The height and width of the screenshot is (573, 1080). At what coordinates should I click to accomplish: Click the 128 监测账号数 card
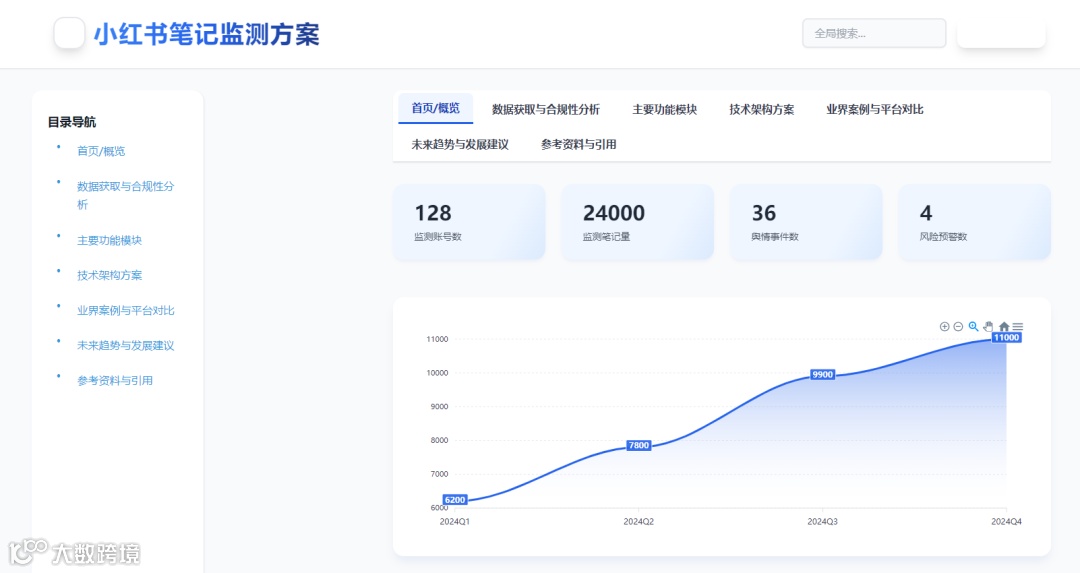click(x=469, y=222)
